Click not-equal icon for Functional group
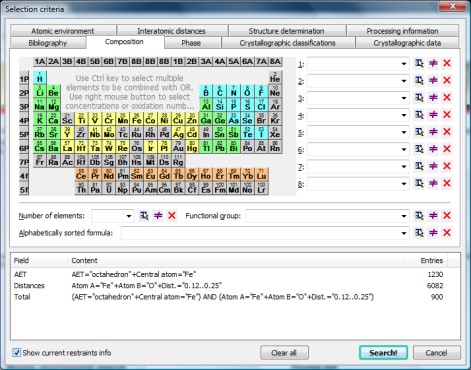 433,216
